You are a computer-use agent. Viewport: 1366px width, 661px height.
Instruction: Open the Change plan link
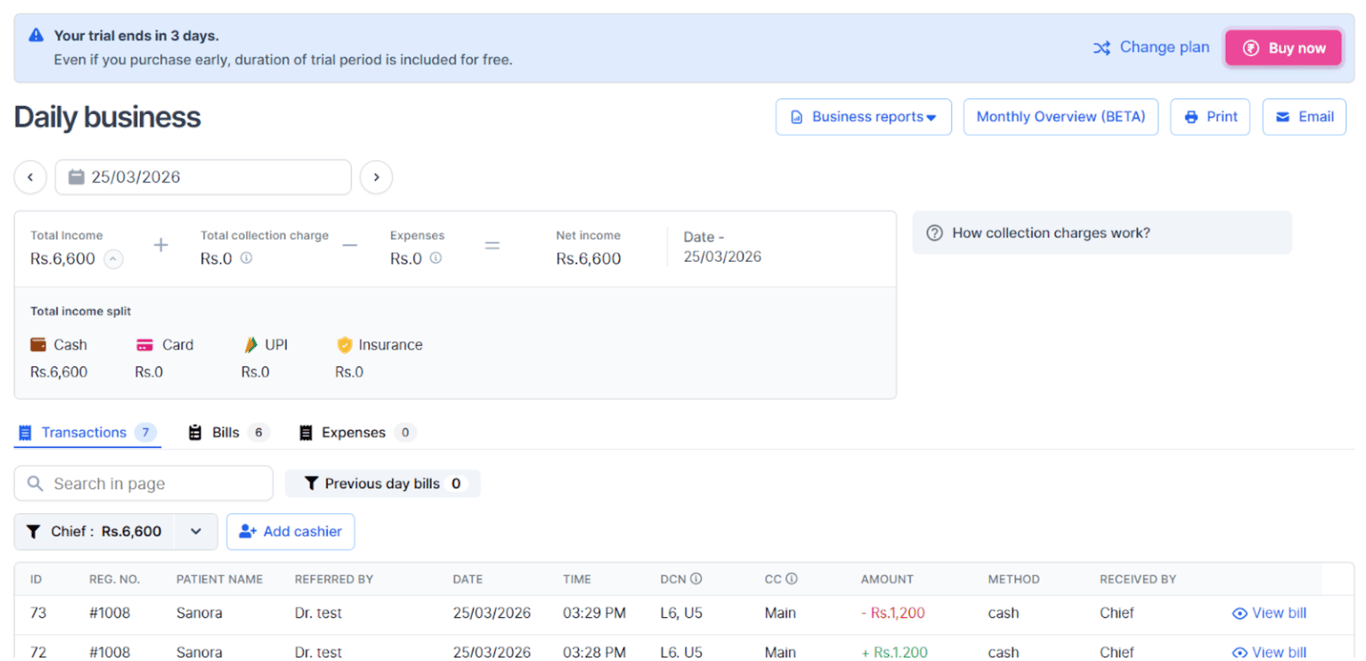[1162, 47]
